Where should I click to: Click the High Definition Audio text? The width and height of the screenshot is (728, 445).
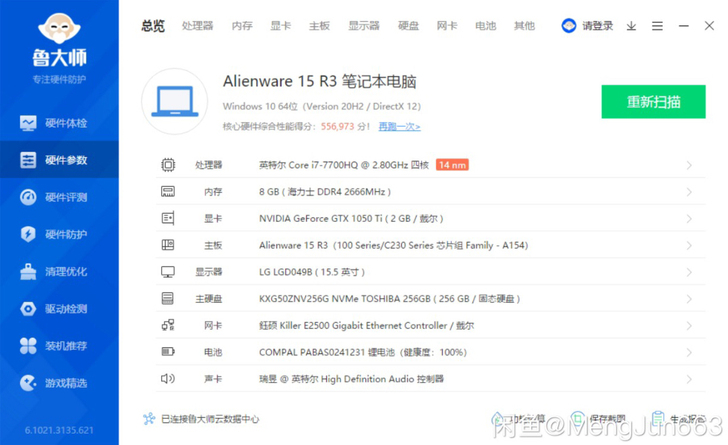351,379
